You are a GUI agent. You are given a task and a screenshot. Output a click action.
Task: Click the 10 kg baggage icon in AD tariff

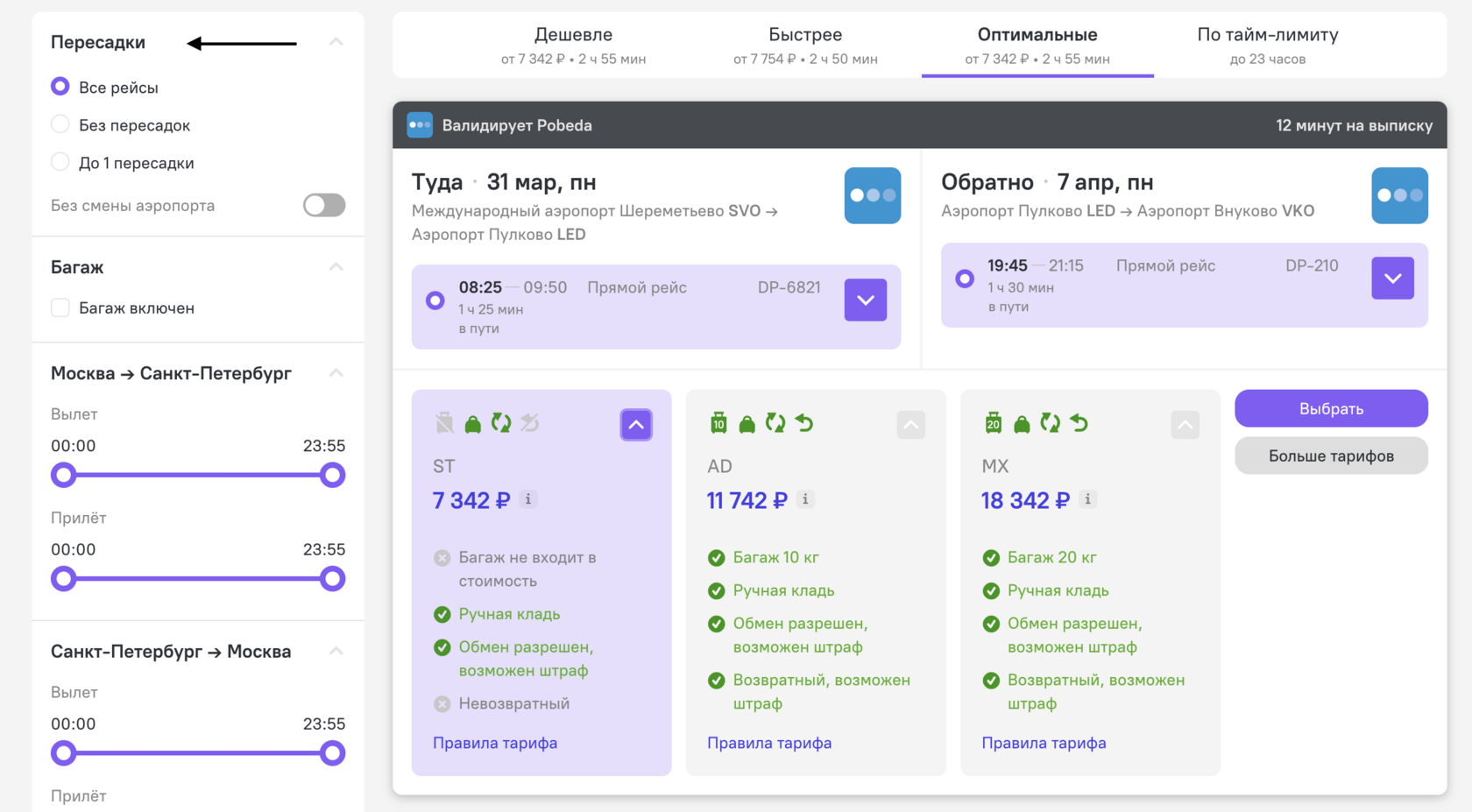[x=718, y=423]
